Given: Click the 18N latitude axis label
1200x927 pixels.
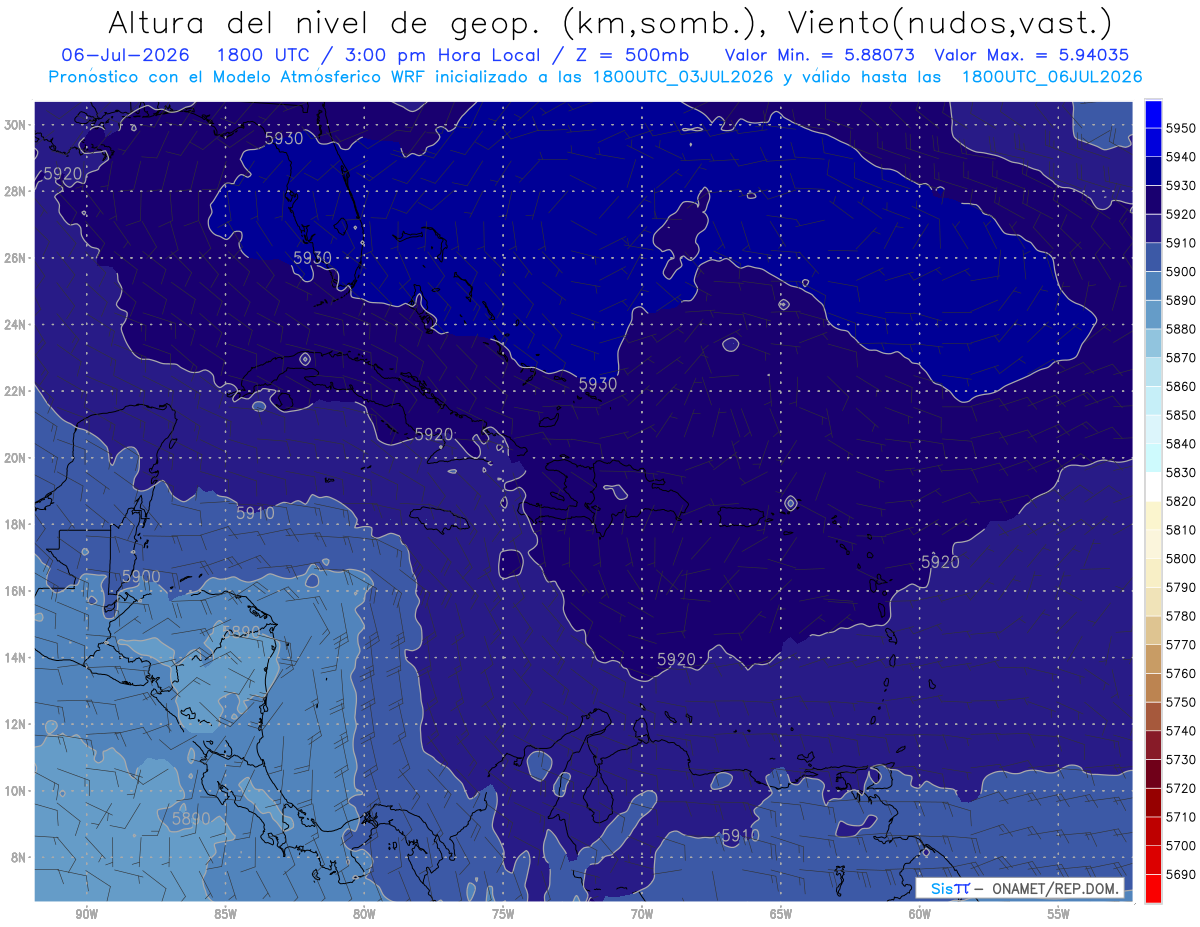Looking at the screenshot, I should [x=15, y=525].
